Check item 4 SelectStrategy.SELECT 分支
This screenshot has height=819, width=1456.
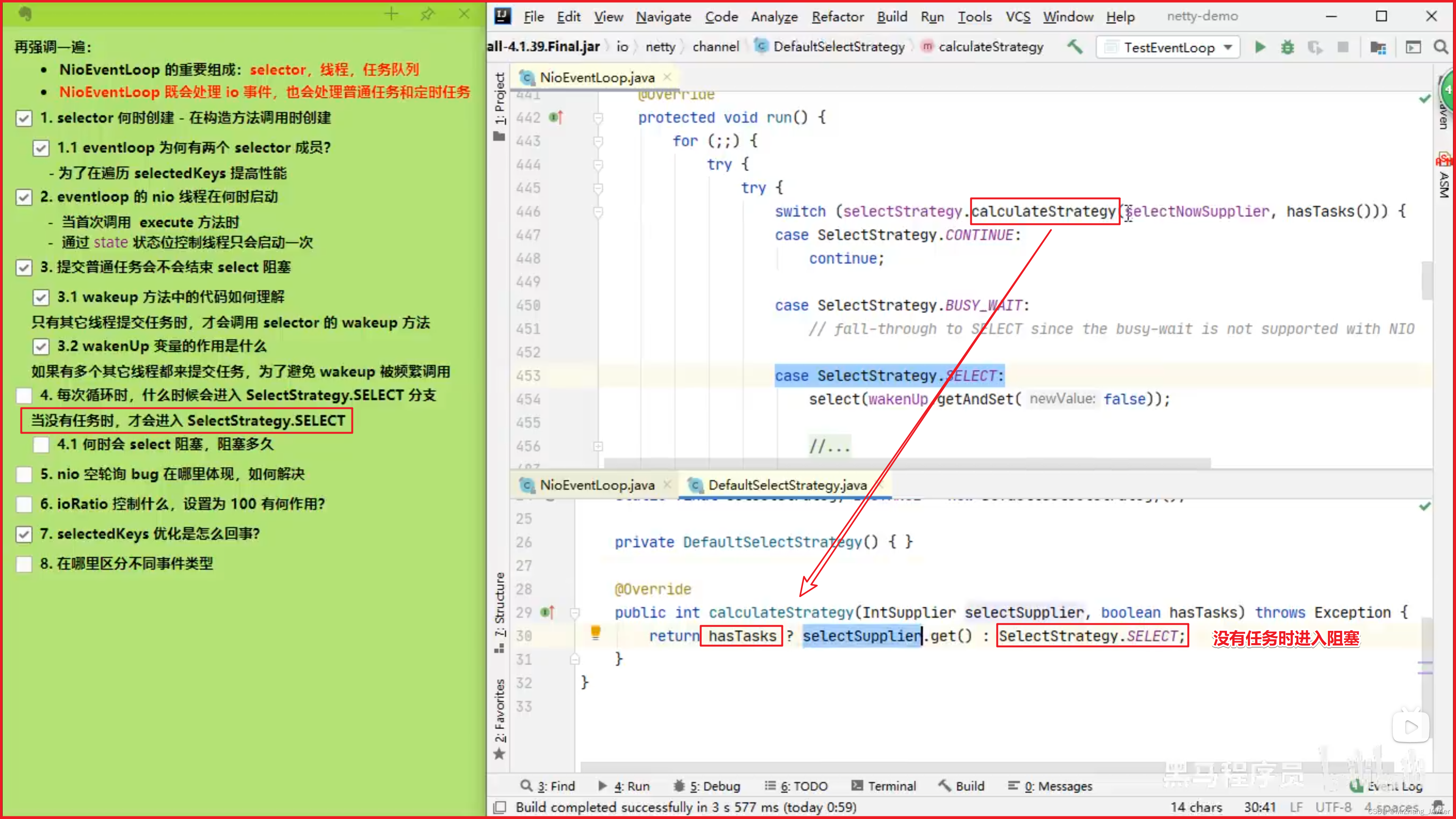pos(24,395)
